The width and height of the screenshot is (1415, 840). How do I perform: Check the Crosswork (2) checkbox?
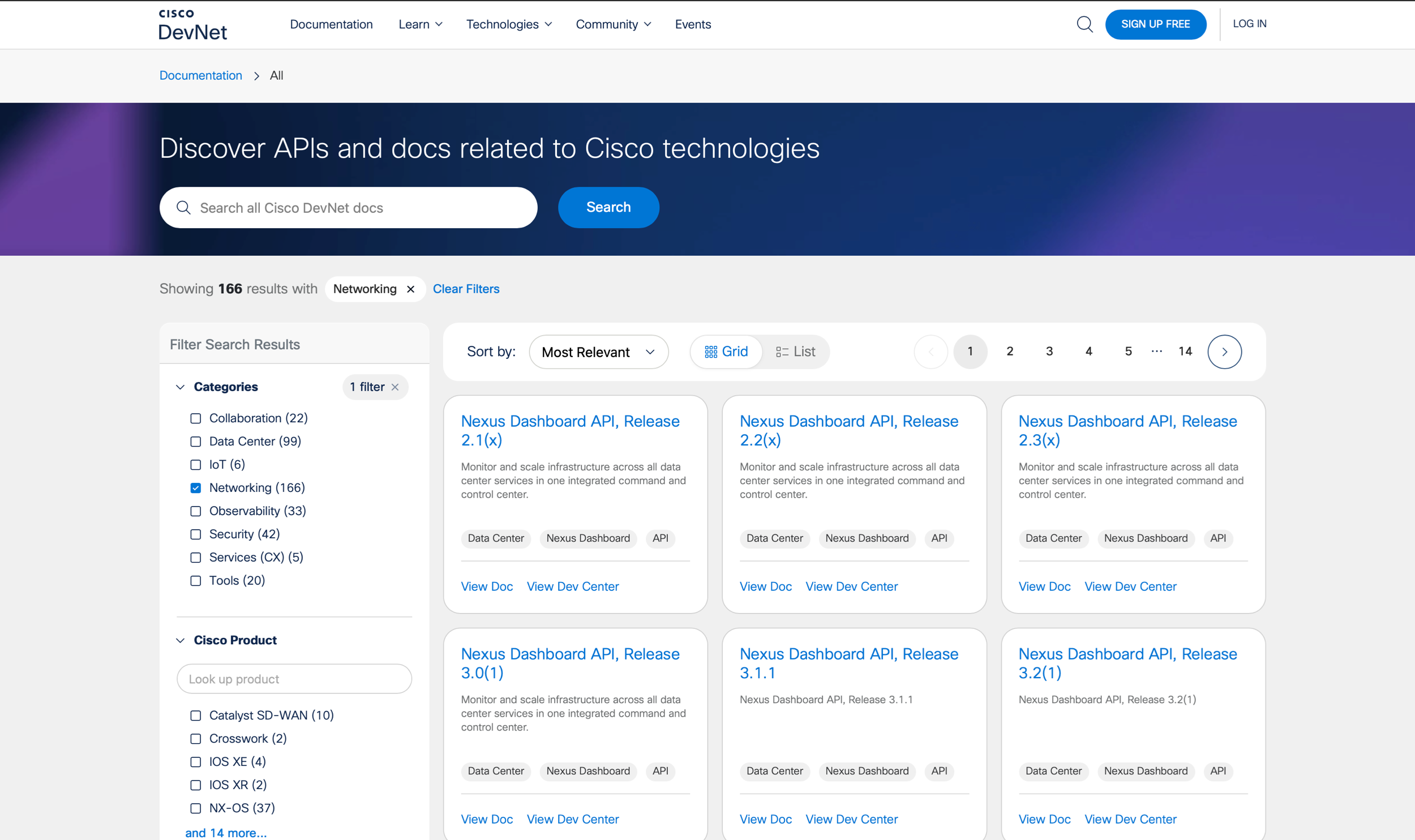coord(196,739)
